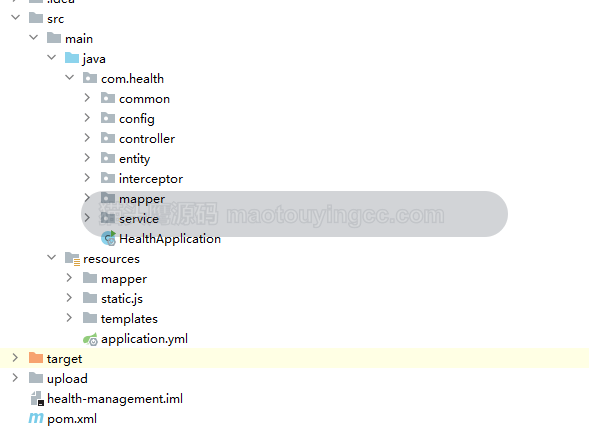Image resolution: width=589 pixels, height=428 pixels.
Task: Click the Maven pom.xml icon
Action: tap(36, 418)
